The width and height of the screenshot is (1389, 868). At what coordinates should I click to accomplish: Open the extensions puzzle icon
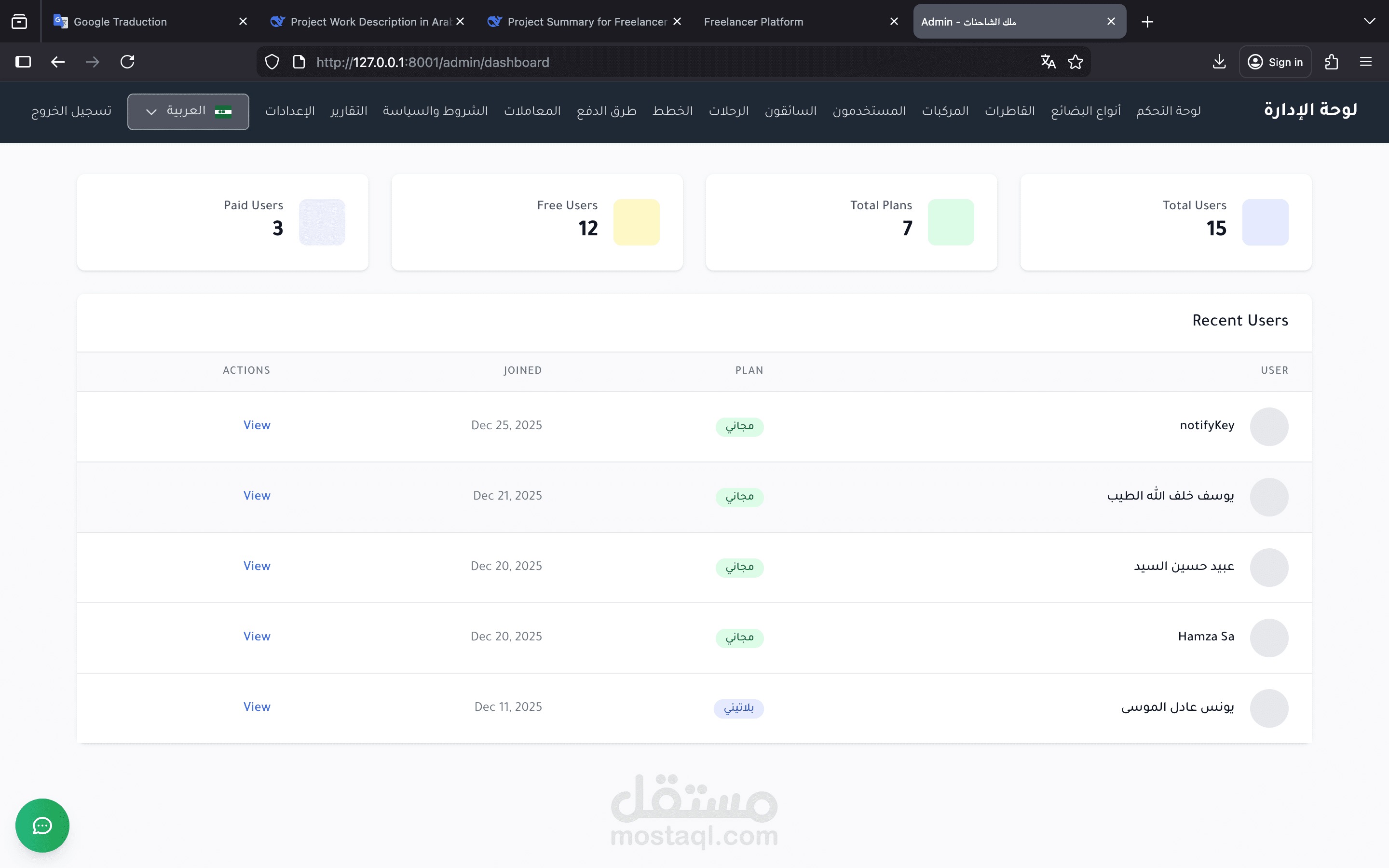(x=1332, y=62)
